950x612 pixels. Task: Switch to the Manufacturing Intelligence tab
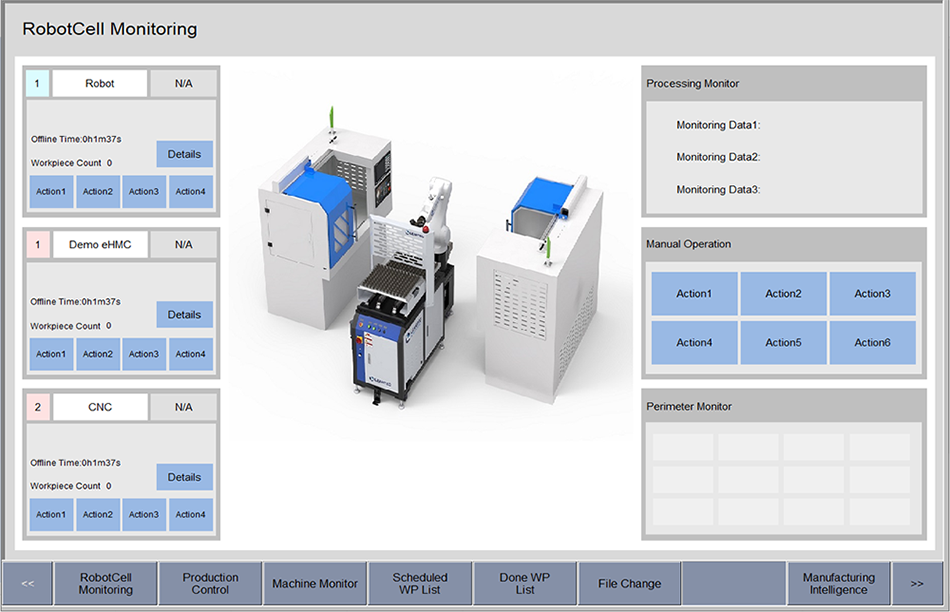click(x=838, y=583)
